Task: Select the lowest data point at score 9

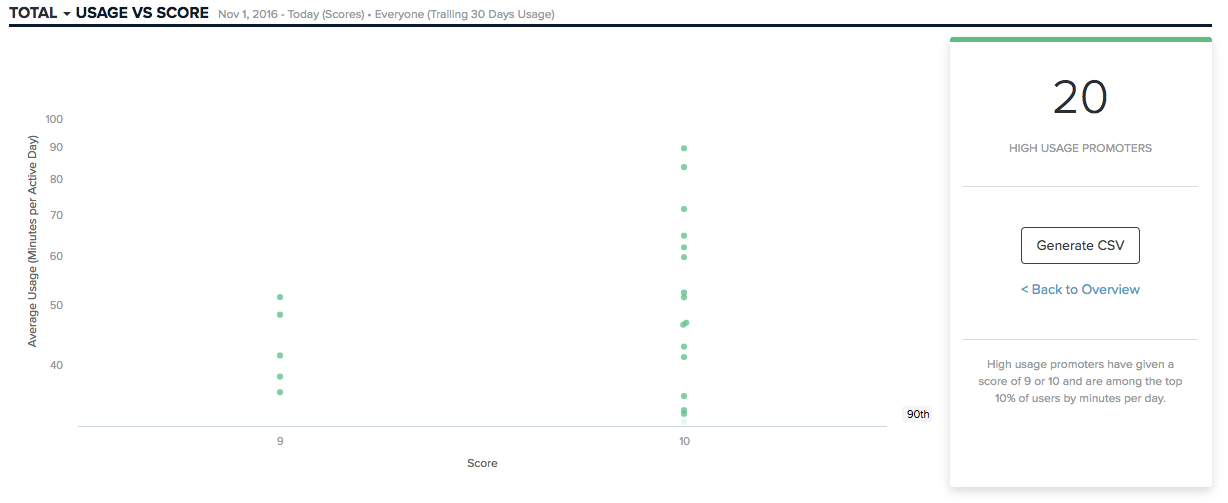Action: point(280,392)
